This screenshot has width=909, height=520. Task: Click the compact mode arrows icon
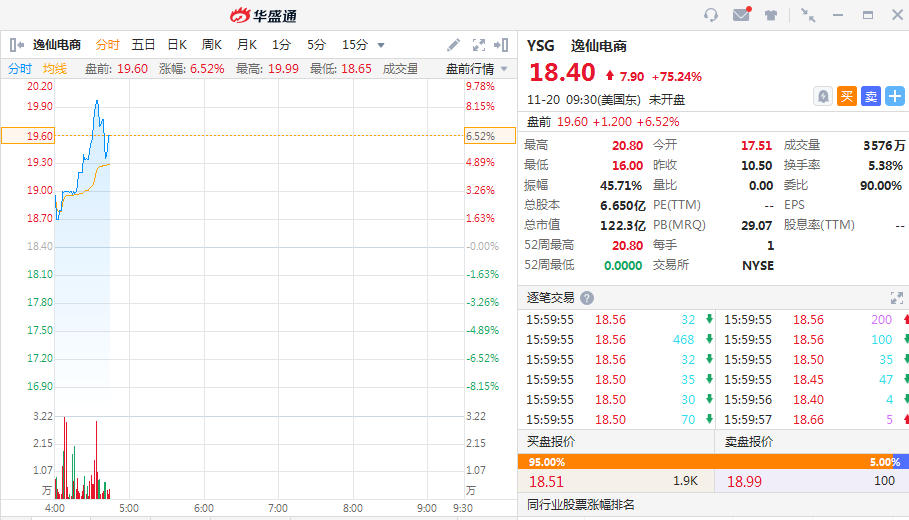(x=808, y=15)
